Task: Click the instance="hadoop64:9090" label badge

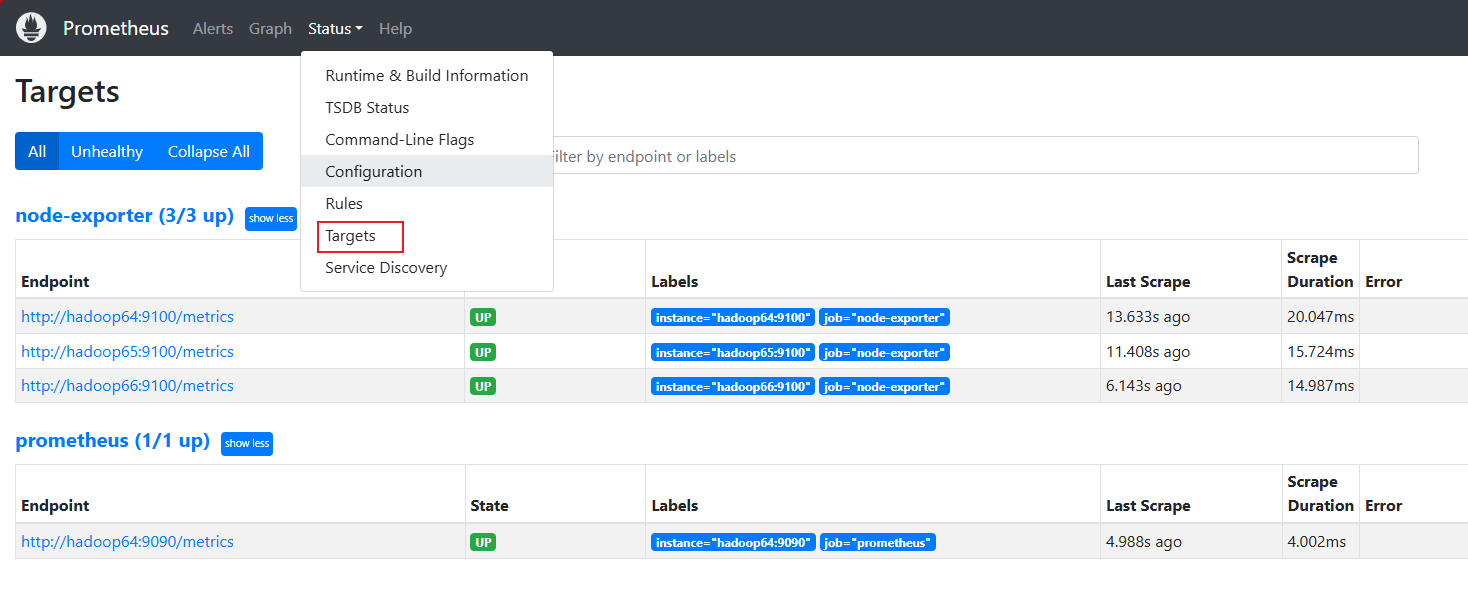Action: pos(733,542)
